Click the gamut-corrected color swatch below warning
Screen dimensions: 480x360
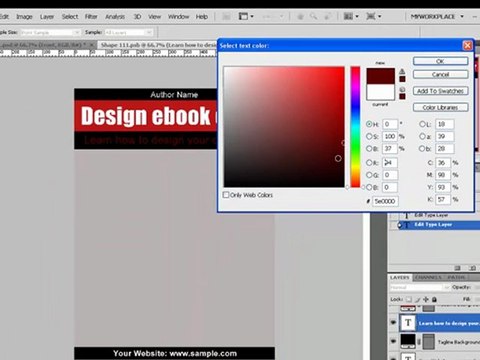click(402, 79)
